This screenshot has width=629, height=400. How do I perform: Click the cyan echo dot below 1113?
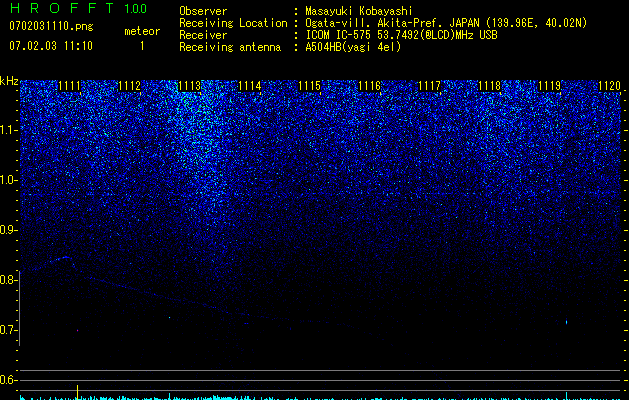tap(169, 317)
